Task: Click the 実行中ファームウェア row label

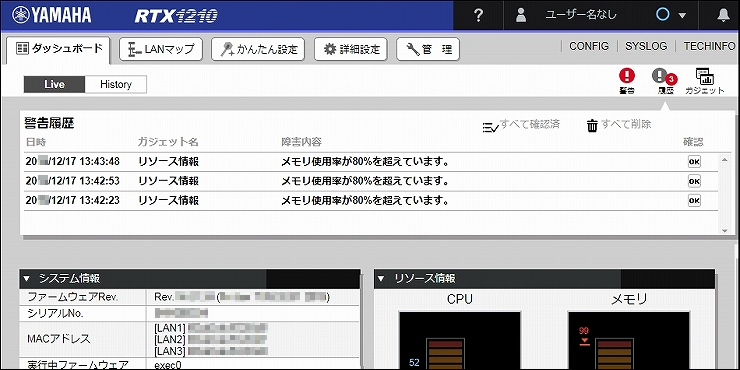Action: click(78, 364)
